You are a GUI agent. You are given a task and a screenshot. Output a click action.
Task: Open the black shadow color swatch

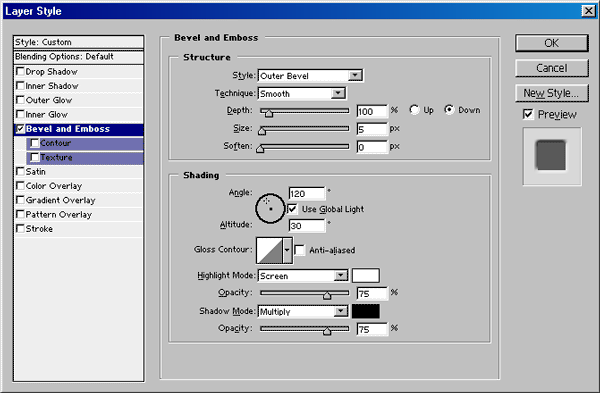[x=366, y=311]
